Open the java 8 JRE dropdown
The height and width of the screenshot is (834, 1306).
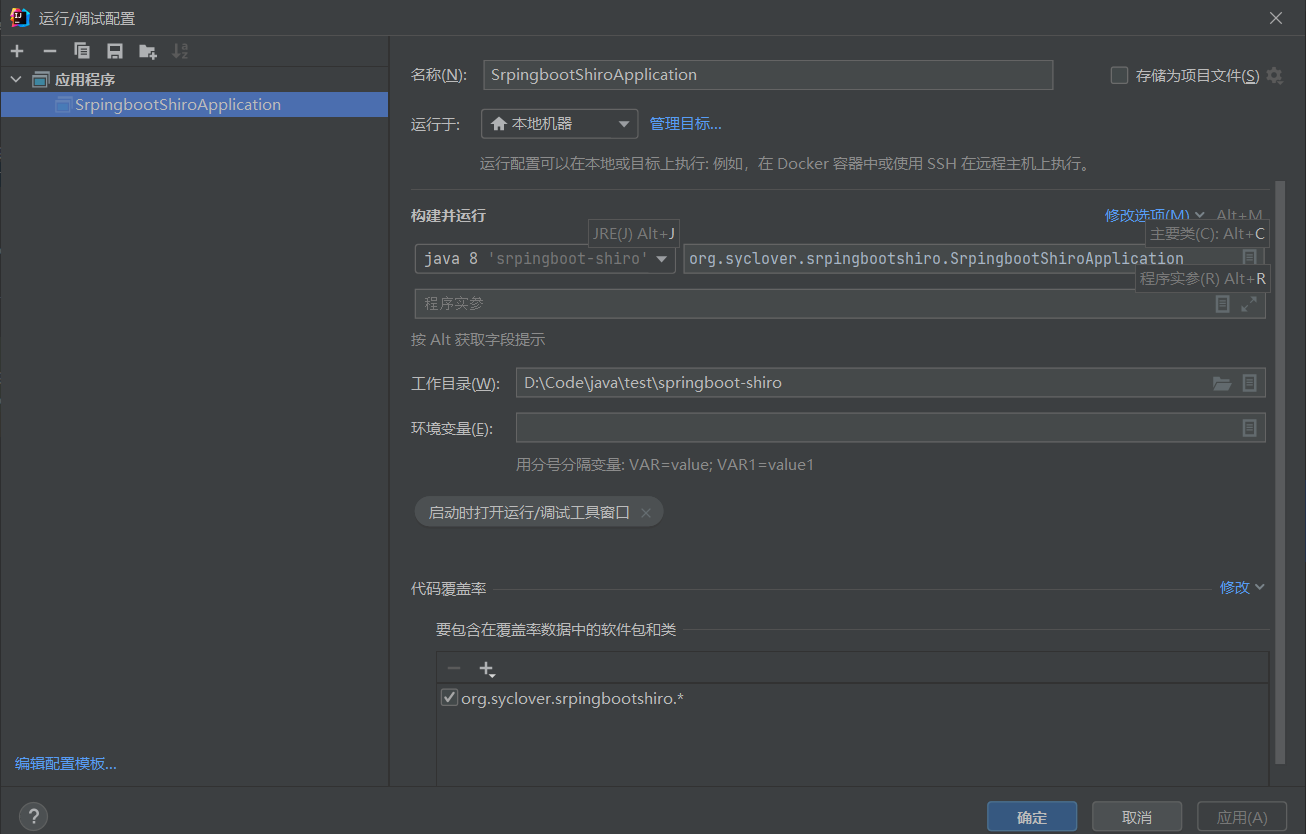(546, 259)
